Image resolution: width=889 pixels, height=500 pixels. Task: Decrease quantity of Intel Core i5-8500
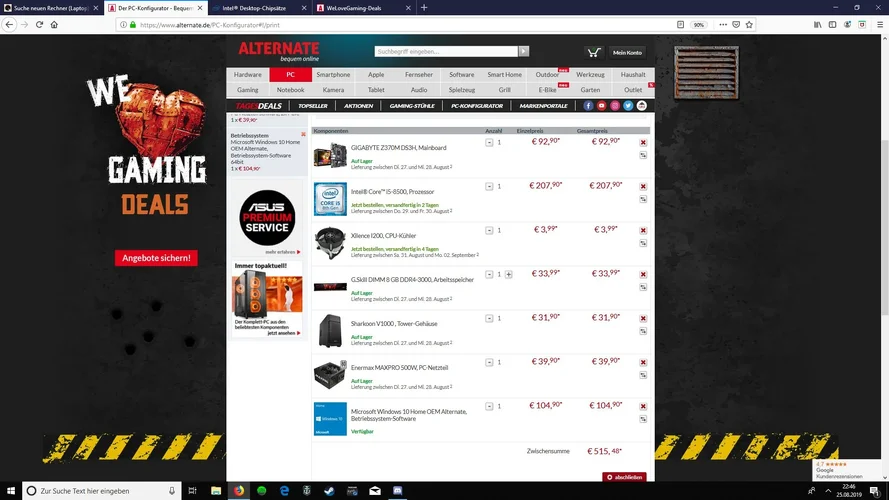(x=489, y=187)
